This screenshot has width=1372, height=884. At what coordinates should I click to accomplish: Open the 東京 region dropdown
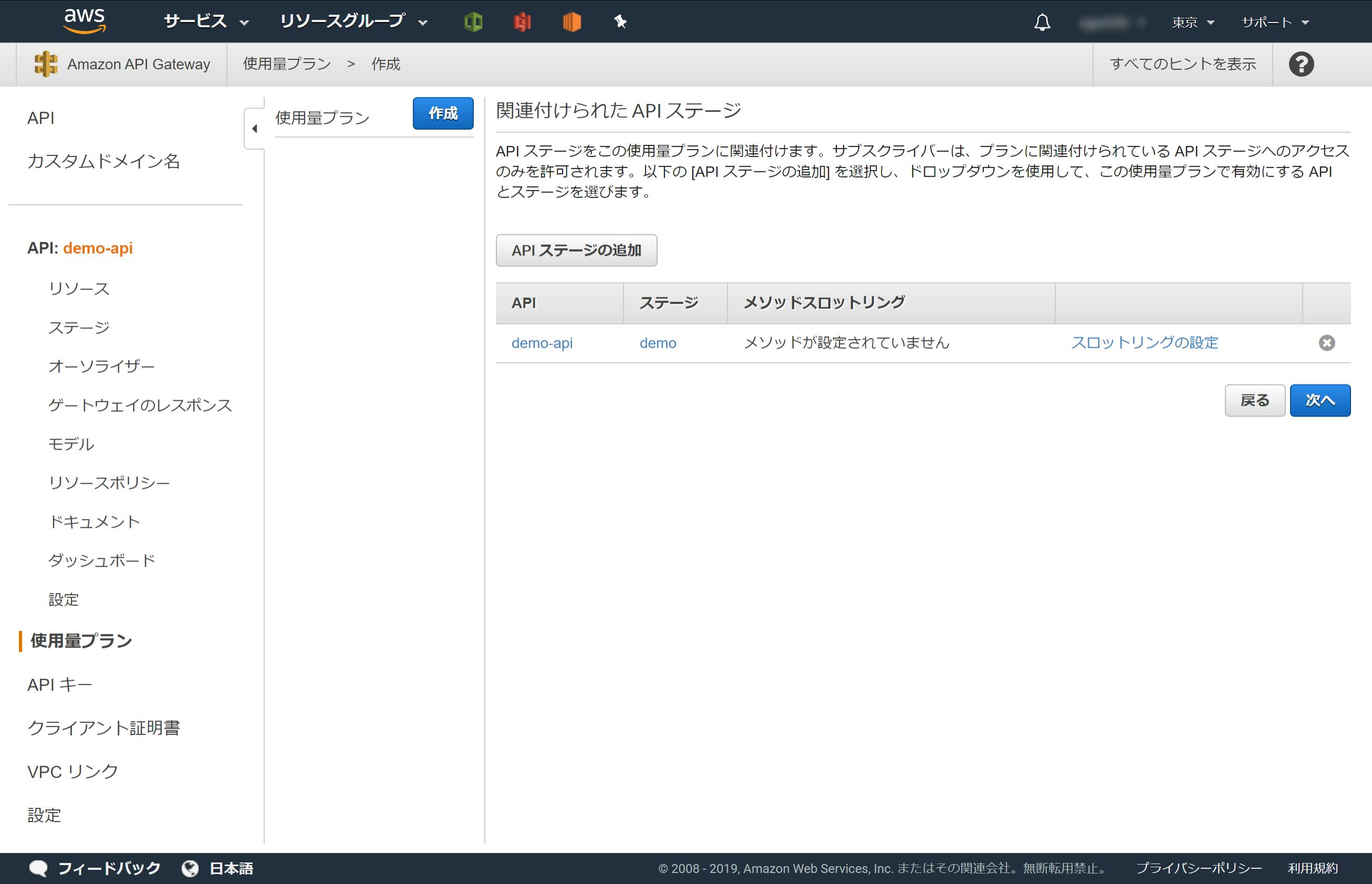pyautogui.click(x=1193, y=23)
